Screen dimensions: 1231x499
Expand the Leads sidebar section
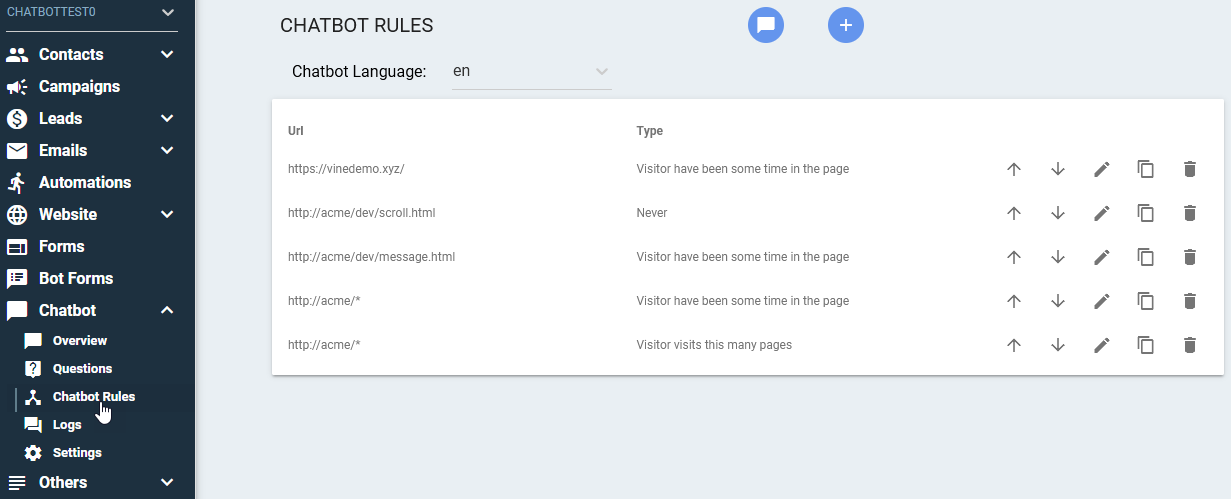tap(167, 118)
